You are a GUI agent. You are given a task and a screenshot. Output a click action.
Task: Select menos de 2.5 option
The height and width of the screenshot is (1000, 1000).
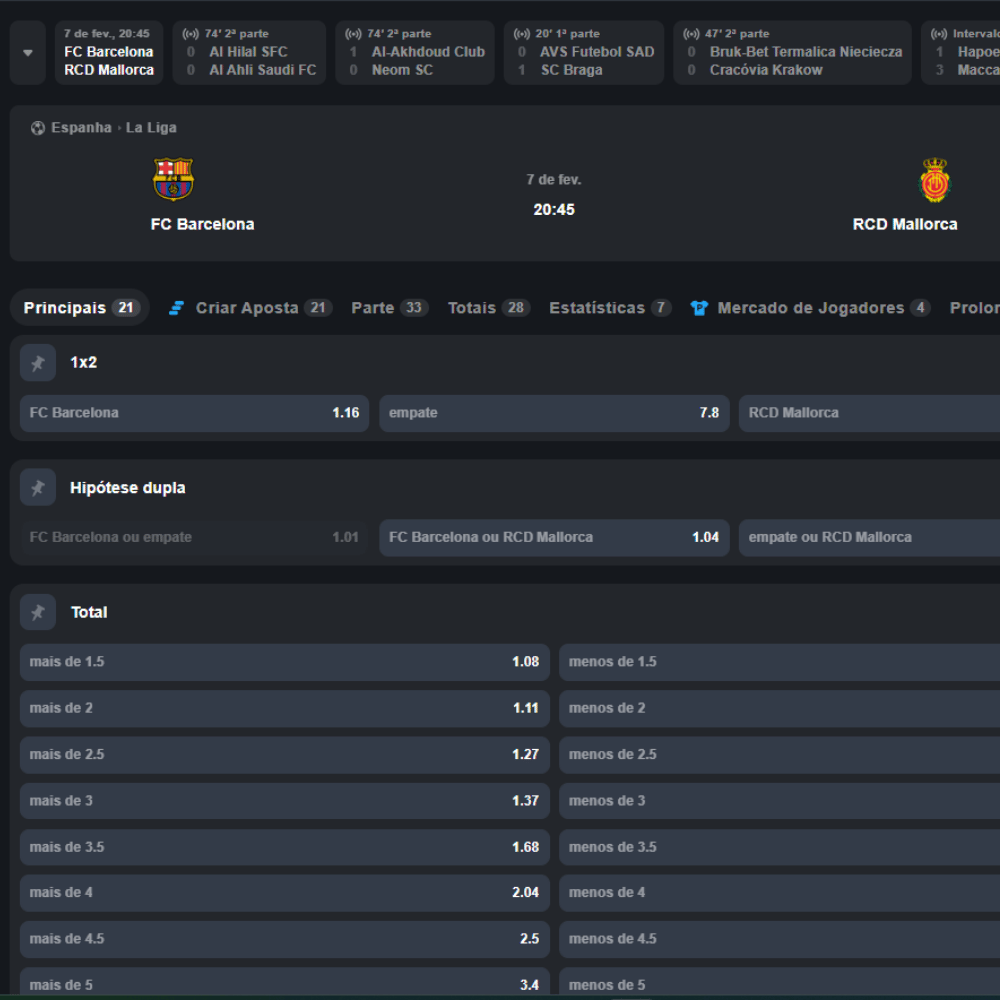(x=779, y=755)
